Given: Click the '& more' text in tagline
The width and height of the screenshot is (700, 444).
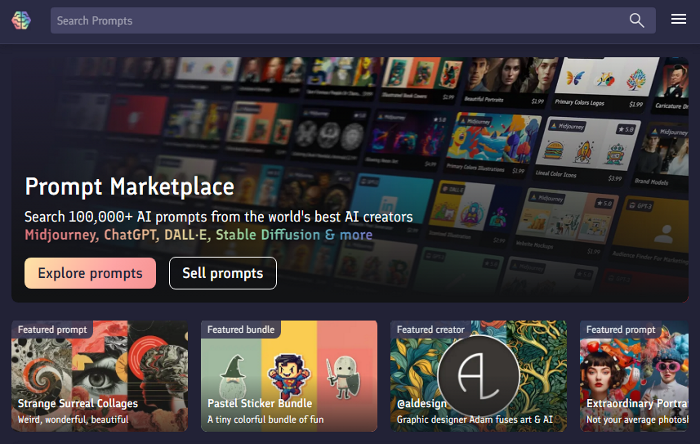Looking at the screenshot, I should (x=349, y=235).
